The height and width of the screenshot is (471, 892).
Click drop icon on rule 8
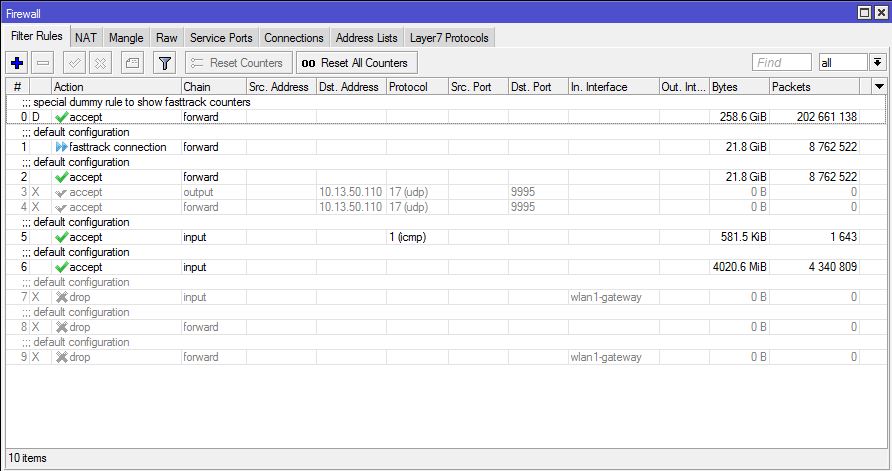click(61, 327)
